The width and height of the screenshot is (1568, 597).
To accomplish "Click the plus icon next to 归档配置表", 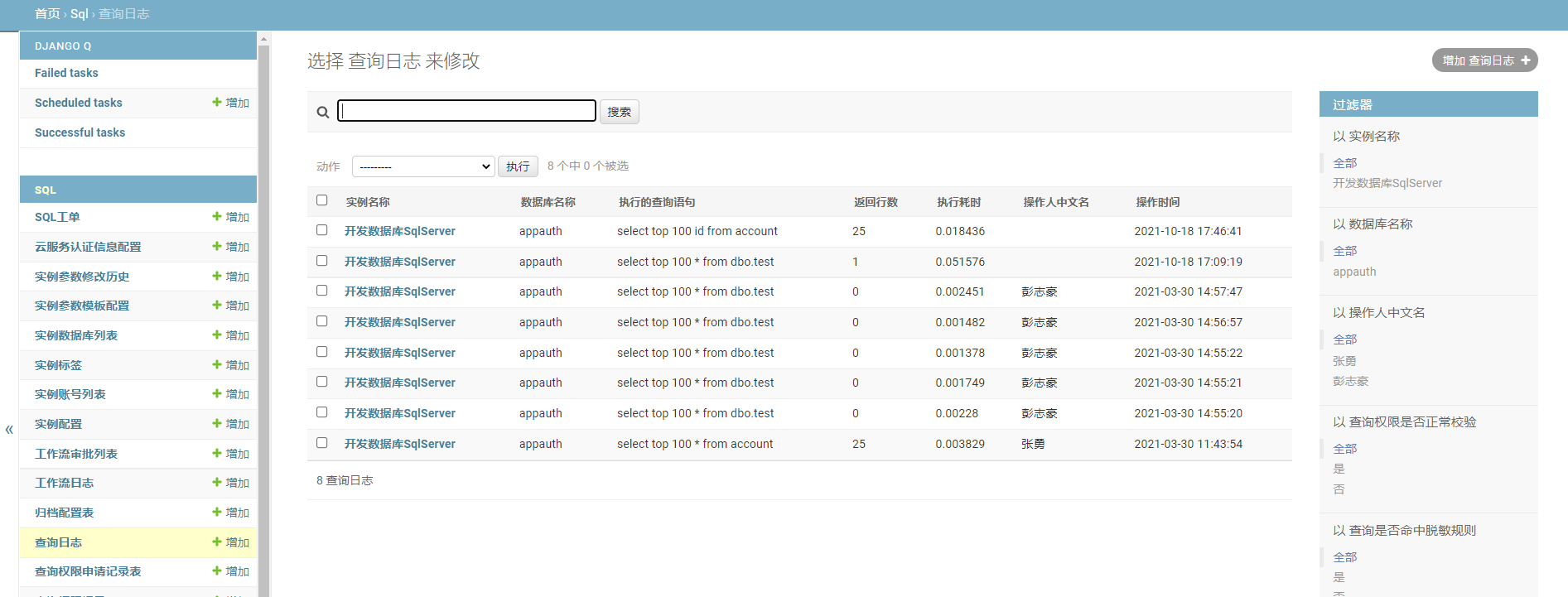I will (217, 513).
